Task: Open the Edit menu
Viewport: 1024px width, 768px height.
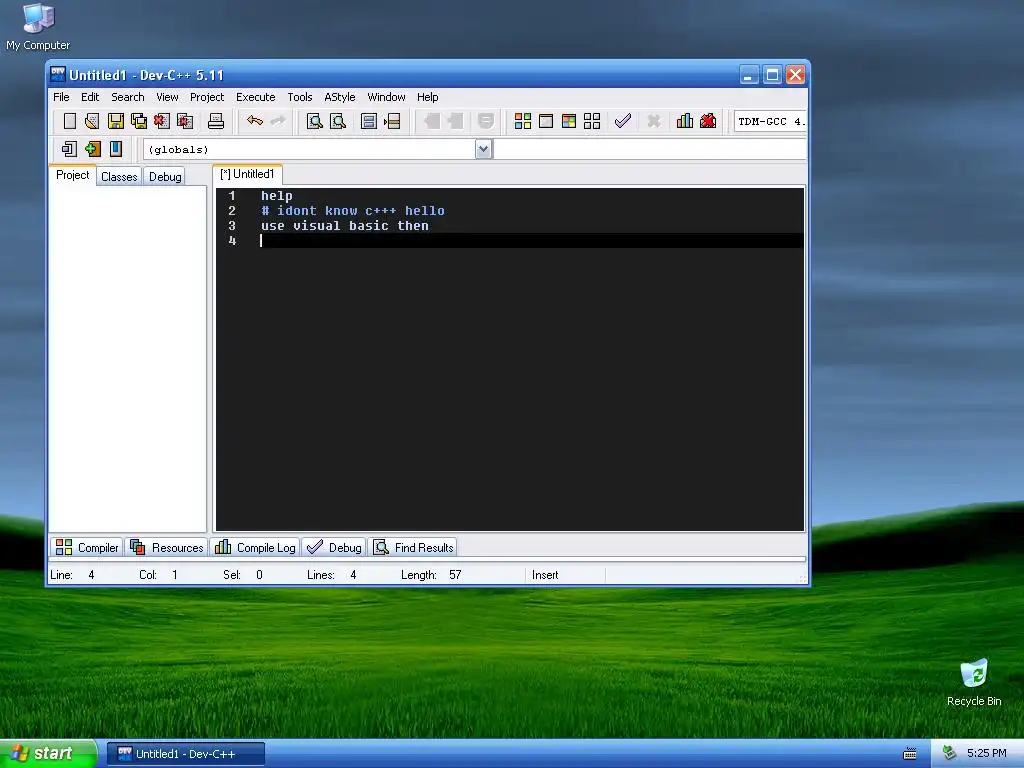Action: (x=90, y=97)
